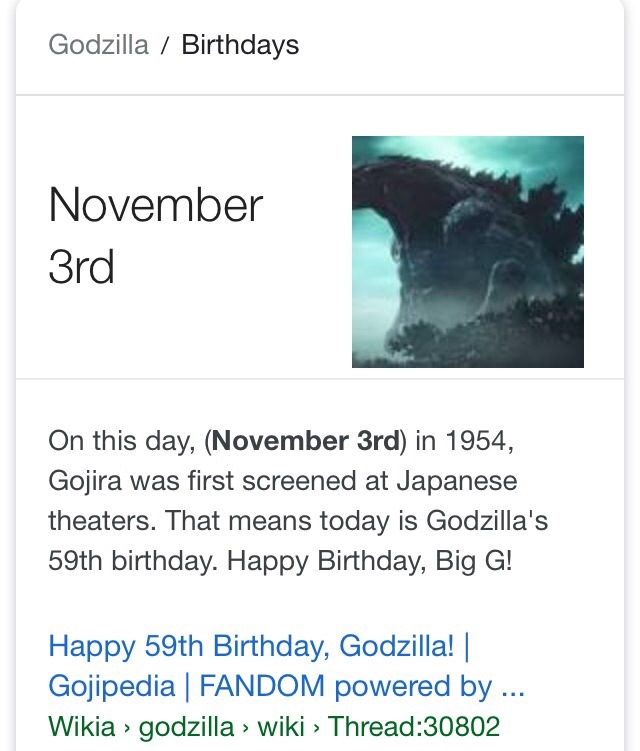Click the chevron right after Wikia

click(x=127, y=728)
